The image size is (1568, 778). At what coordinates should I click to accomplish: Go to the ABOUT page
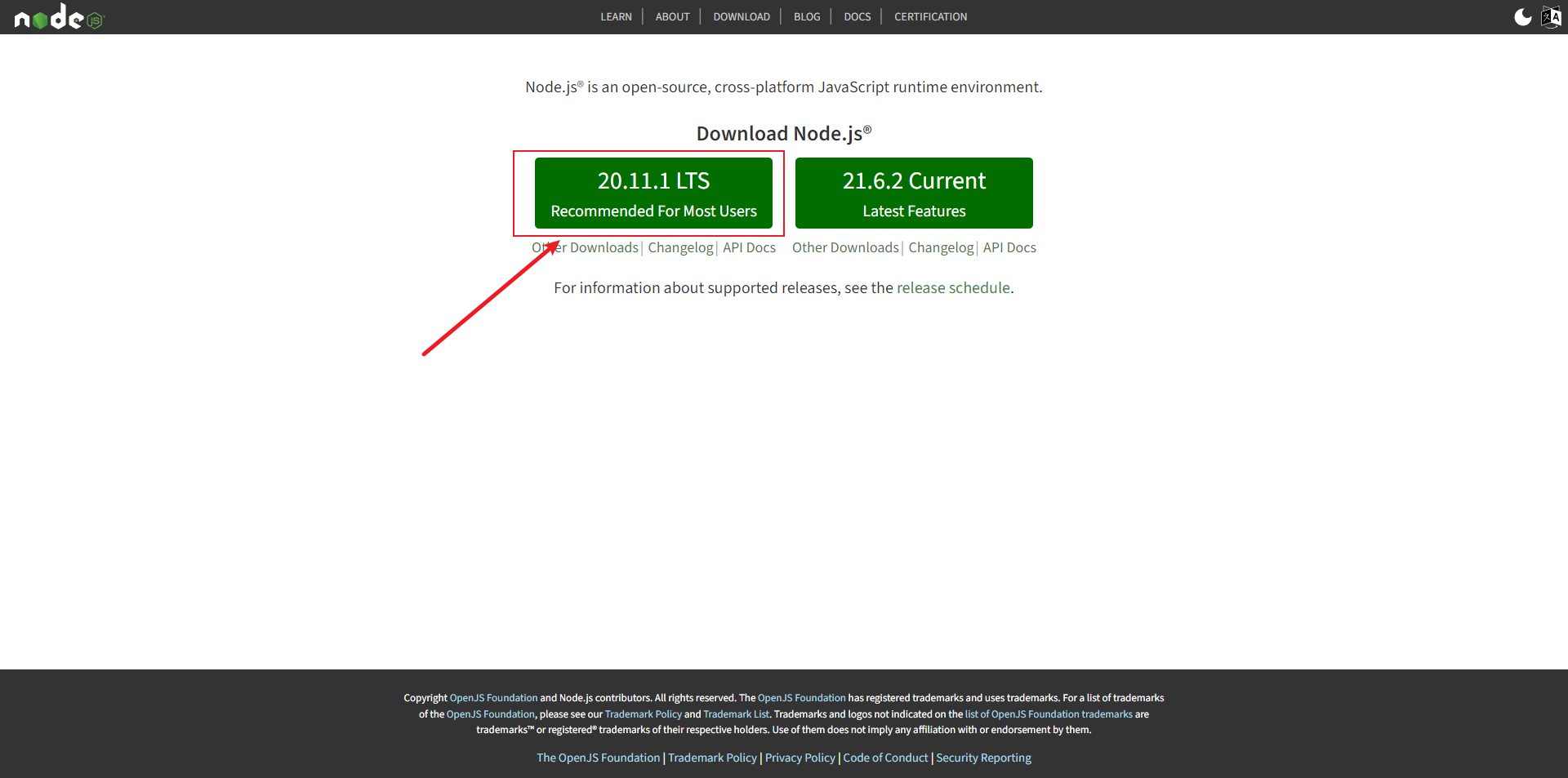point(672,17)
